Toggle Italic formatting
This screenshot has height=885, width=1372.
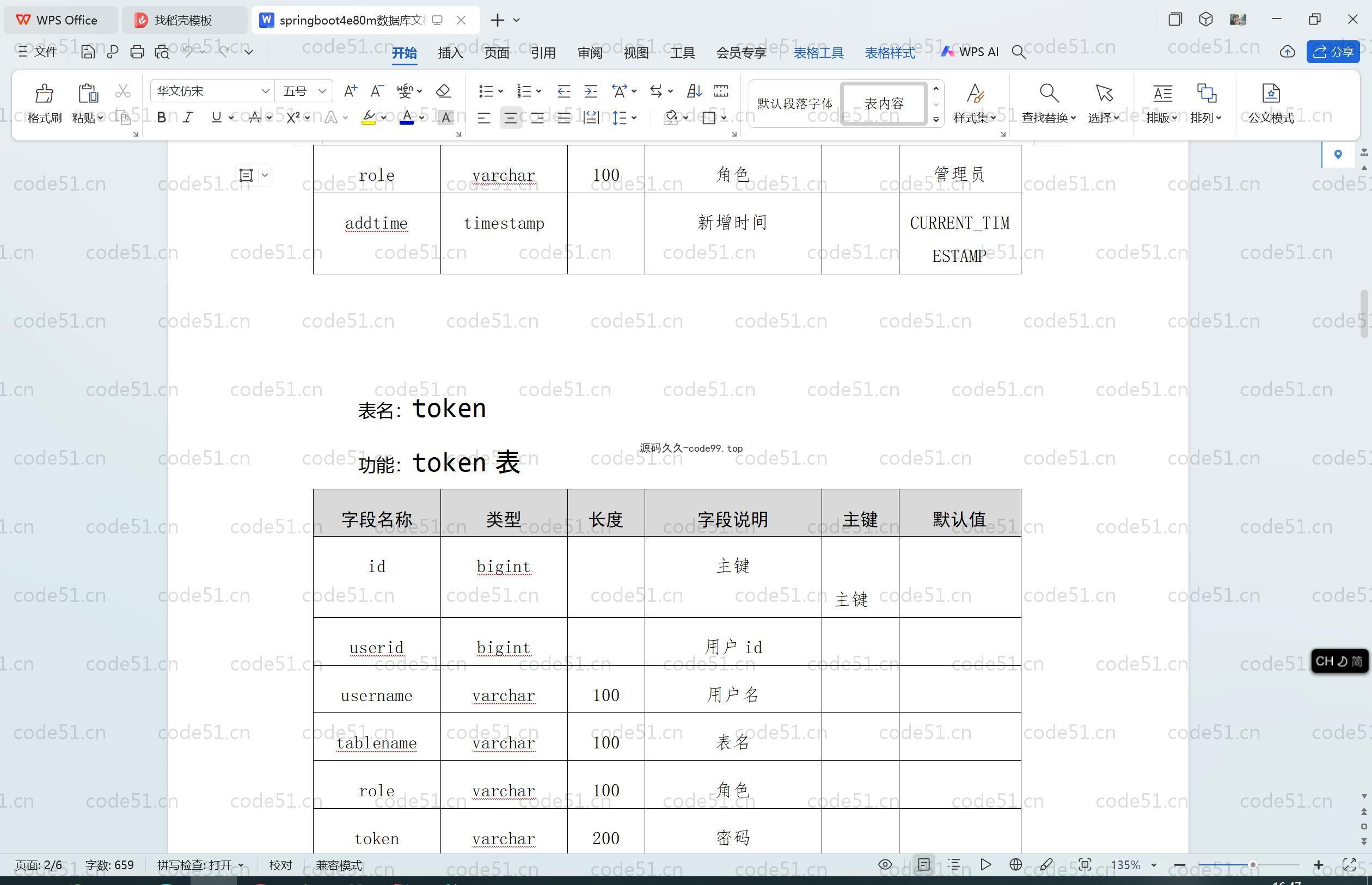(187, 118)
